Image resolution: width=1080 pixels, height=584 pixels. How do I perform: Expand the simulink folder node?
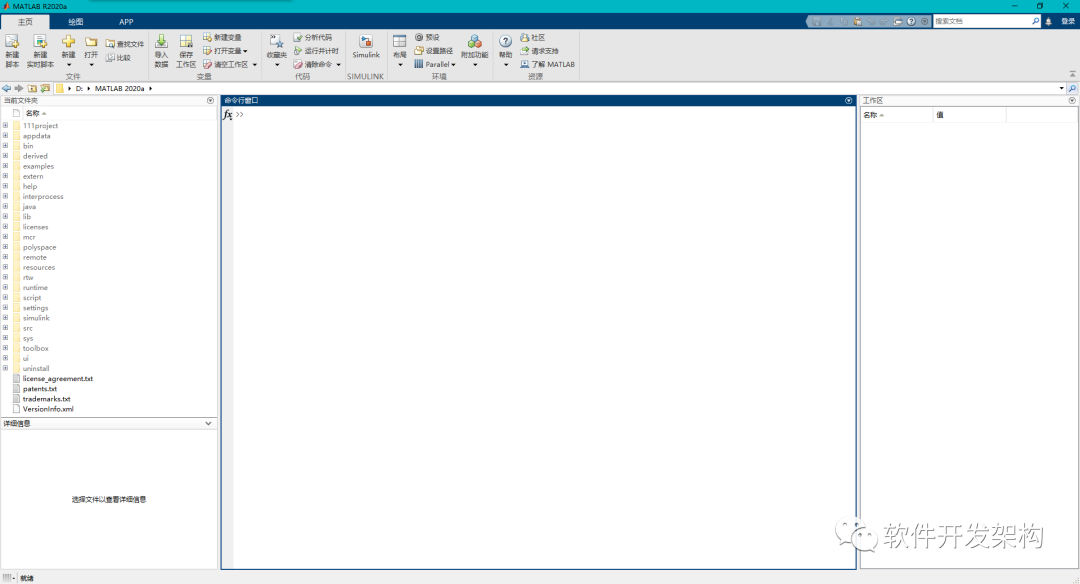coord(6,317)
